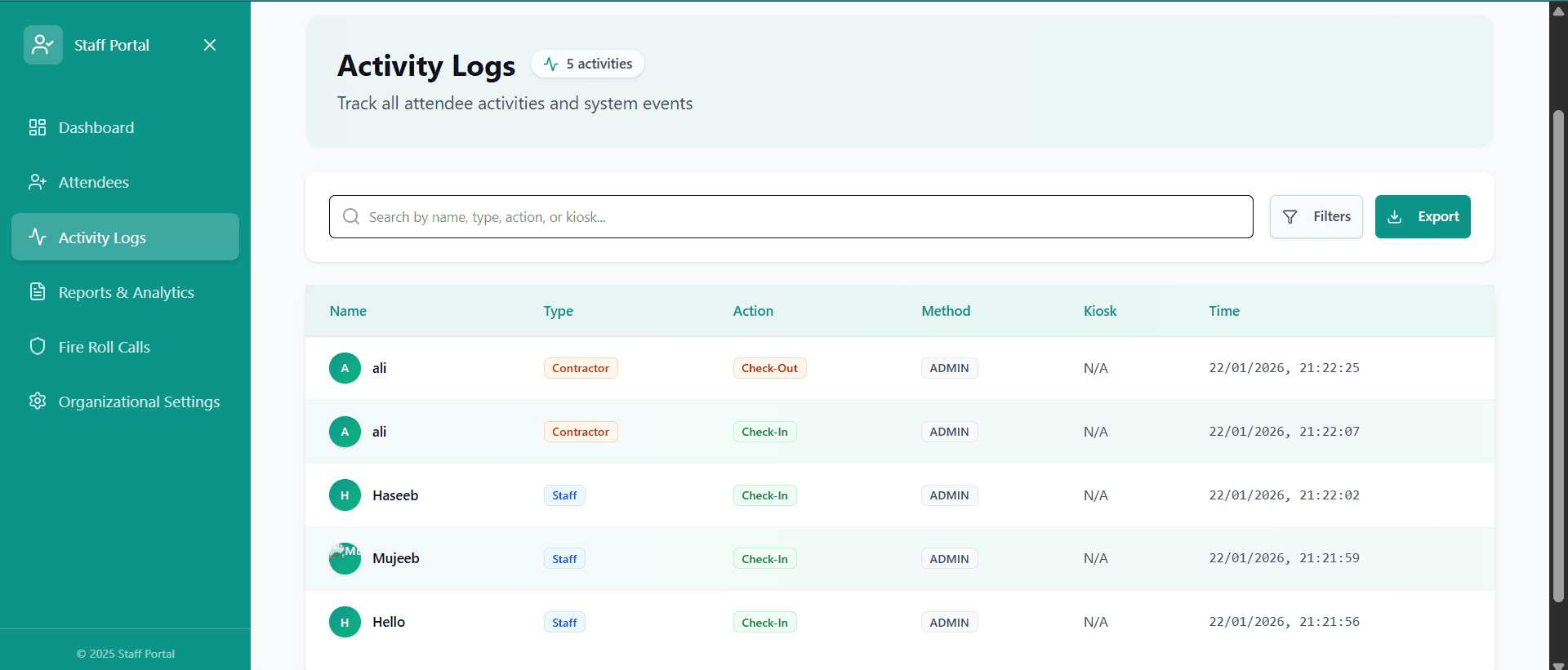Navigate to Fire Roll Calls
The height and width of the screenshot is (670, 1568).
click(x=125, y=346)
